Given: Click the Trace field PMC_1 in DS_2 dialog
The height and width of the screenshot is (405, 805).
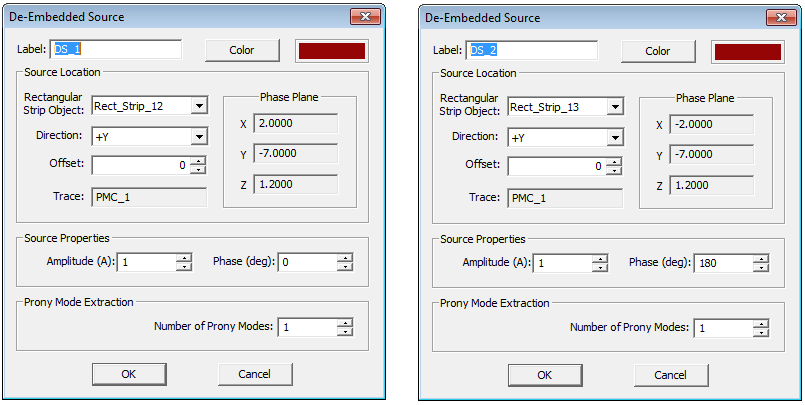Looking at the screenshot, I should pyautogui.click(x=565, y=198).
